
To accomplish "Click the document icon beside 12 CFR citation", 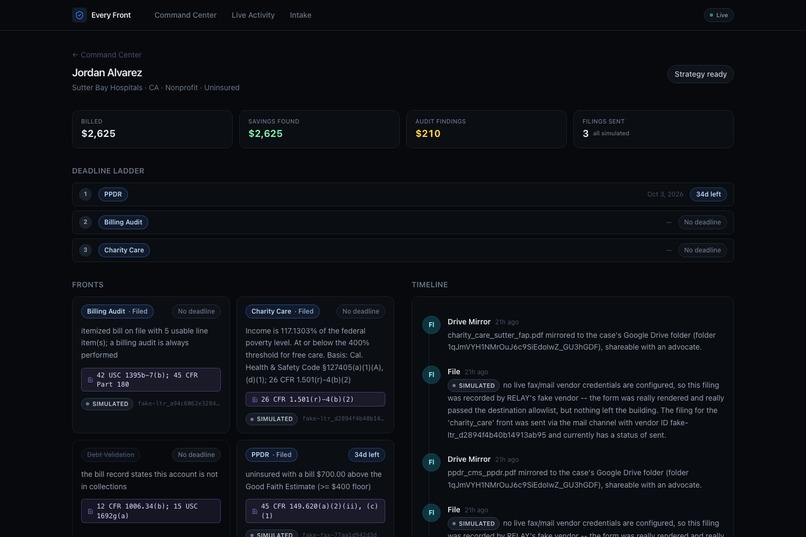I will (90, 511).
